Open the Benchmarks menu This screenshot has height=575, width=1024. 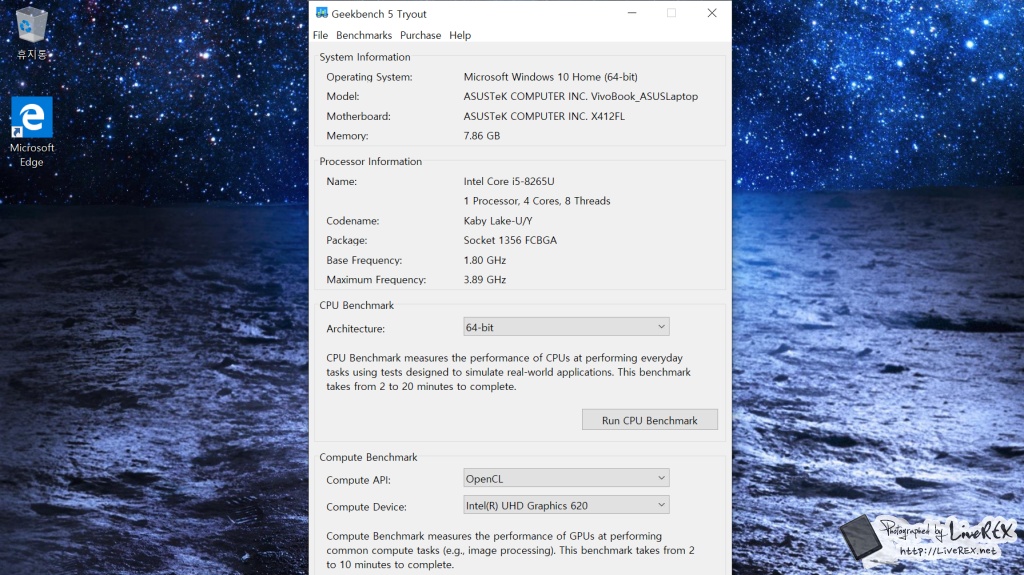point(364,35)
